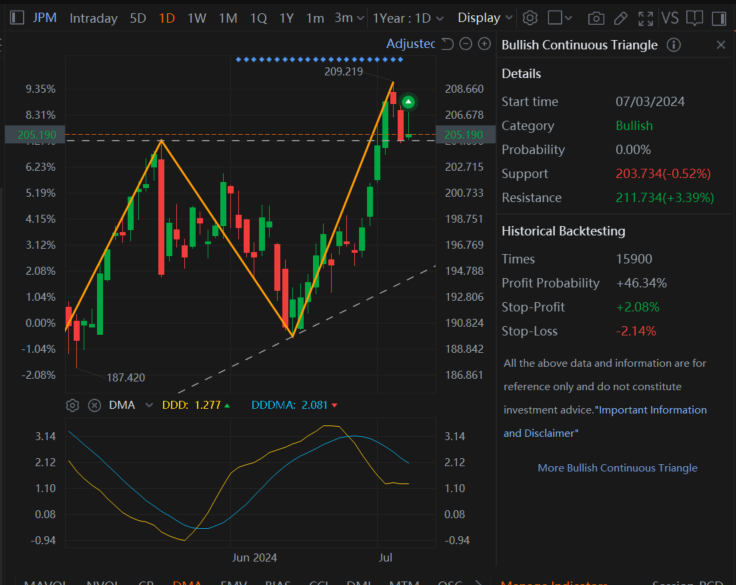Zoom in the chart with plus icon
Image resolution: width=736 pixels, height=585 pixels.
tap(484, 44)
